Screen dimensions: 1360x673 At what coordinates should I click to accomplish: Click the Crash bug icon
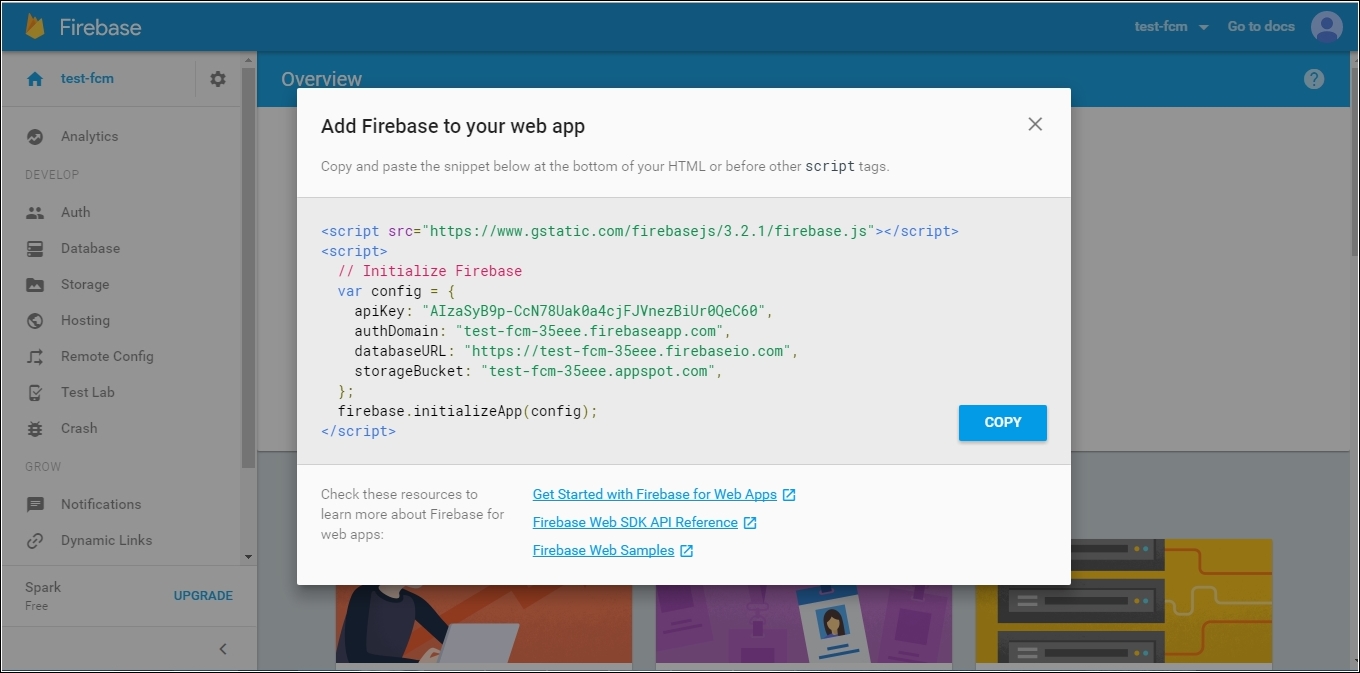pos(35,429)
